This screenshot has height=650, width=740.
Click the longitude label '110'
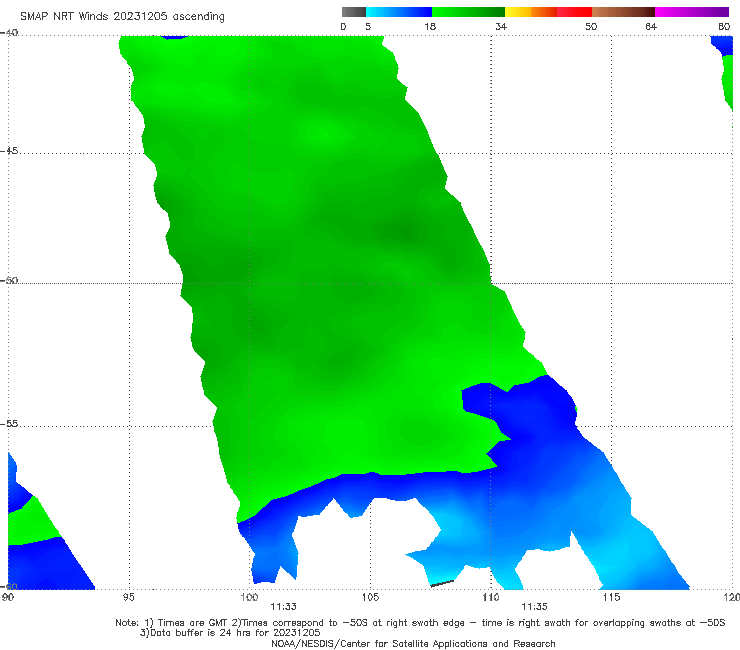pos(491,597)
